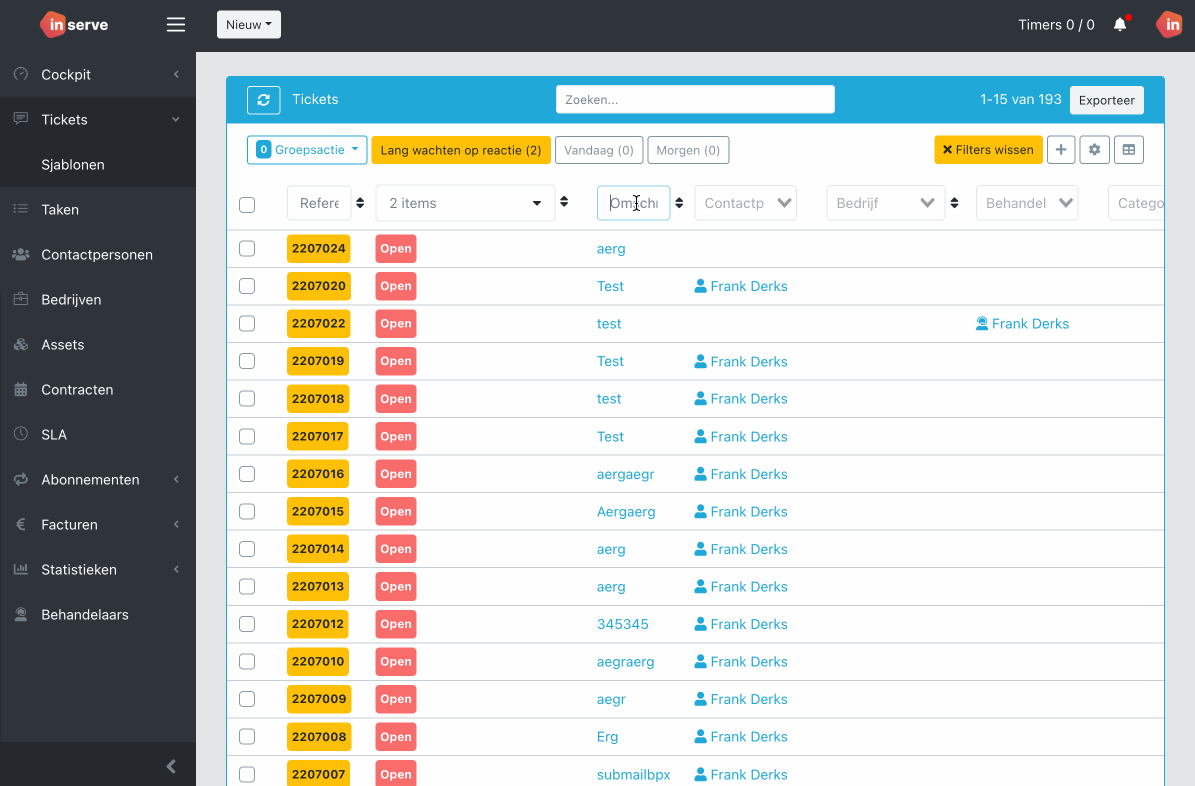1195x786 pixels.
Task: Open the user profile avatar
Action: [x=1169, y=24]
